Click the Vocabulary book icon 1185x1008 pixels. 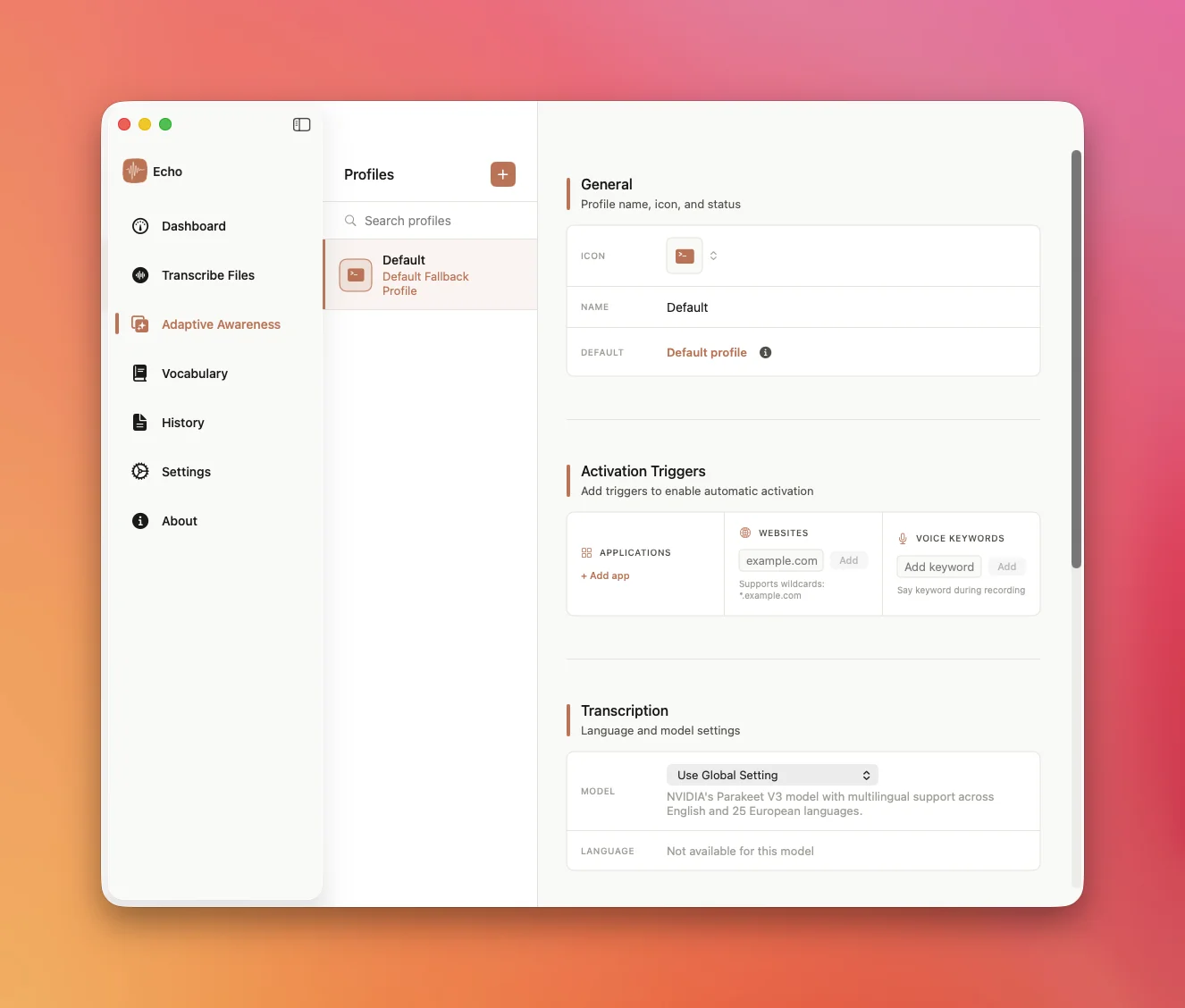[x=140, y=374]
